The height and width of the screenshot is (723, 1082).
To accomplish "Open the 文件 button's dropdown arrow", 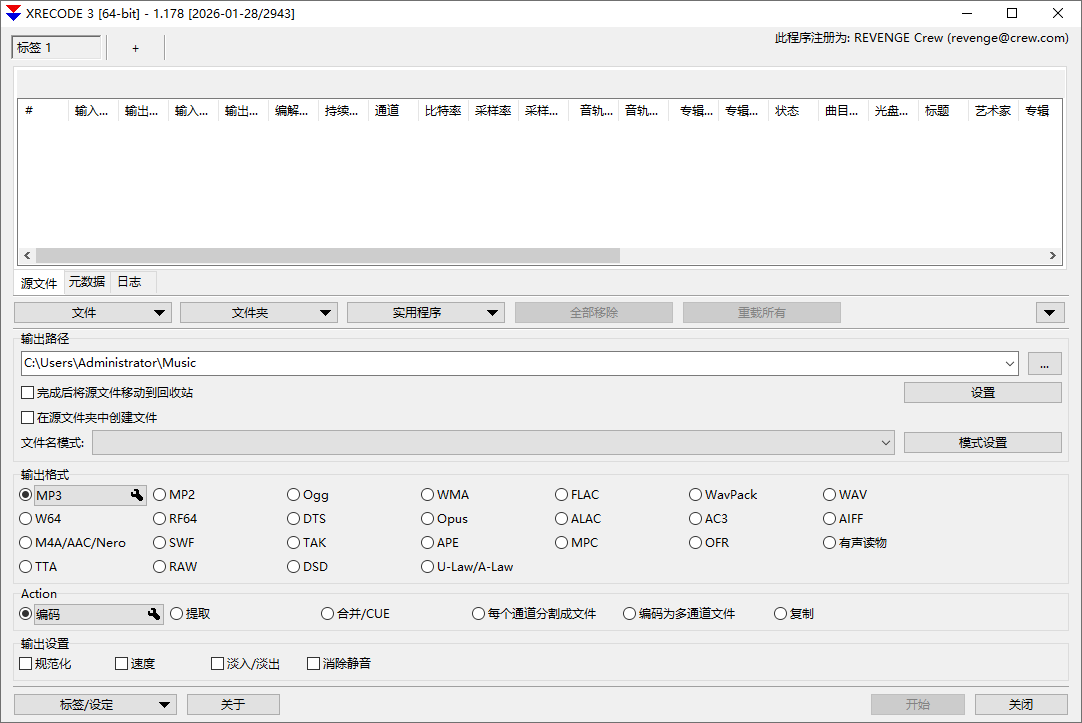I will click(160, 312).
